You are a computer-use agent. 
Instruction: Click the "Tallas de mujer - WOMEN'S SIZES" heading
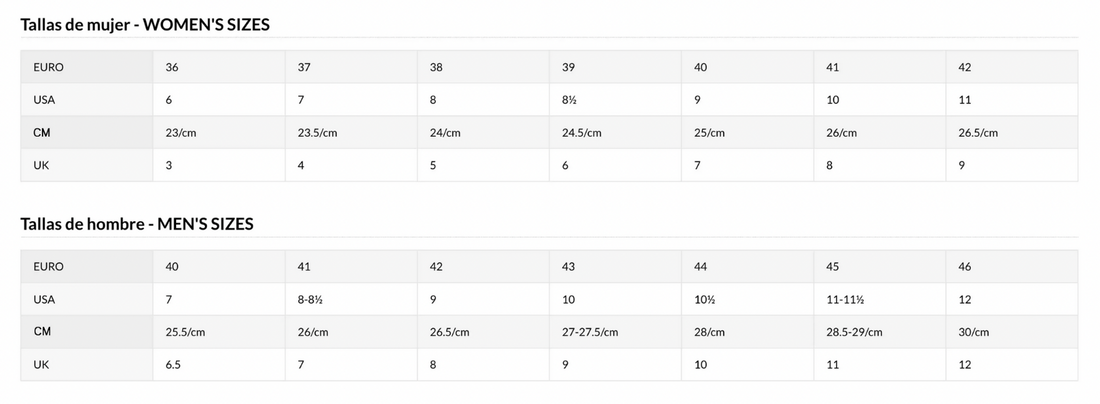pos(145,24)
